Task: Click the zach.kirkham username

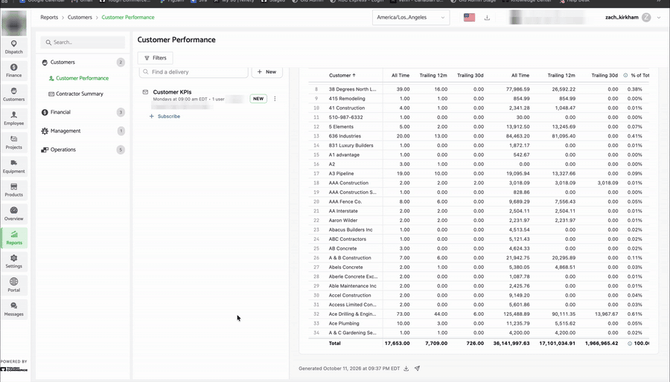Action: pos(622,18)
